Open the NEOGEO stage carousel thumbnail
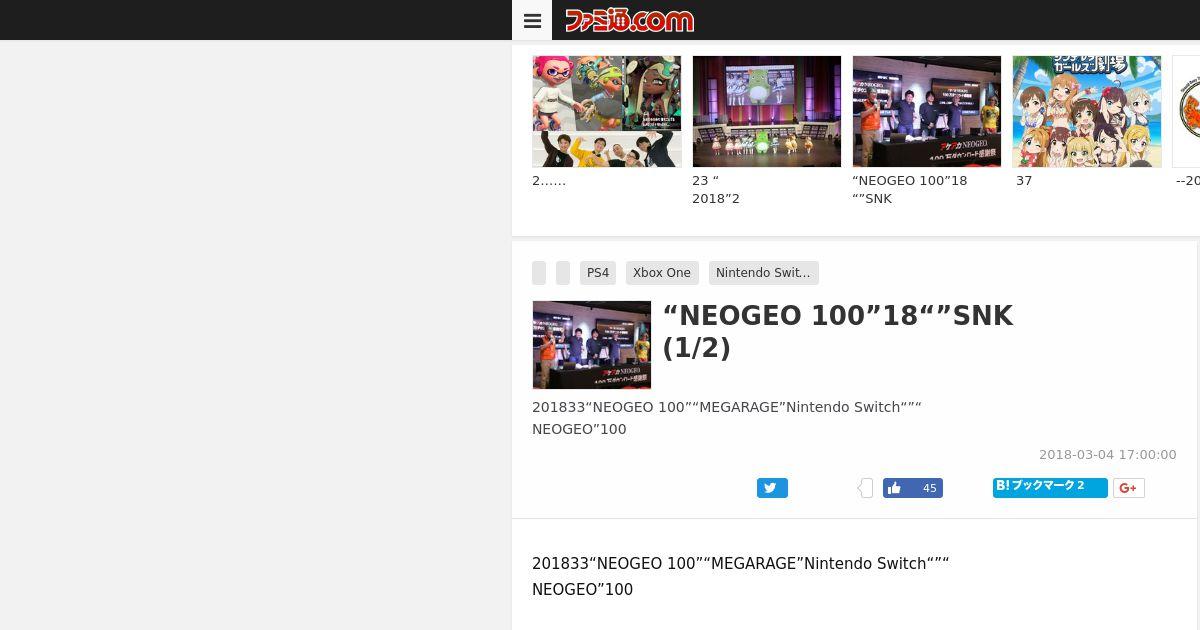Viewport: 1200px width, 630px height. 927,111
